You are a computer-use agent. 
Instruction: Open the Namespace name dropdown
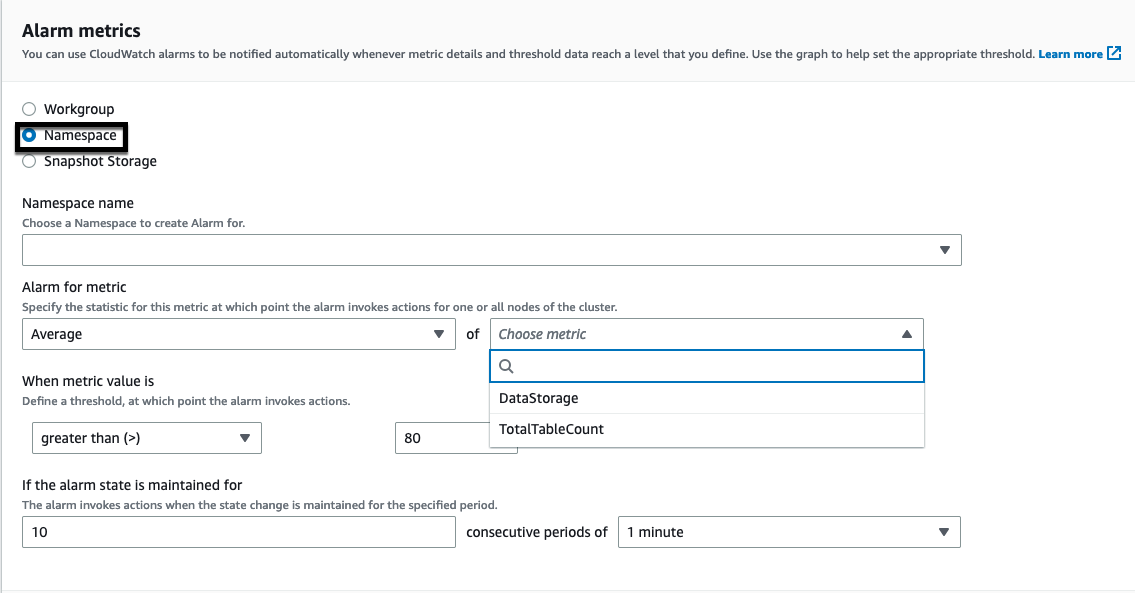pos(492,249)
